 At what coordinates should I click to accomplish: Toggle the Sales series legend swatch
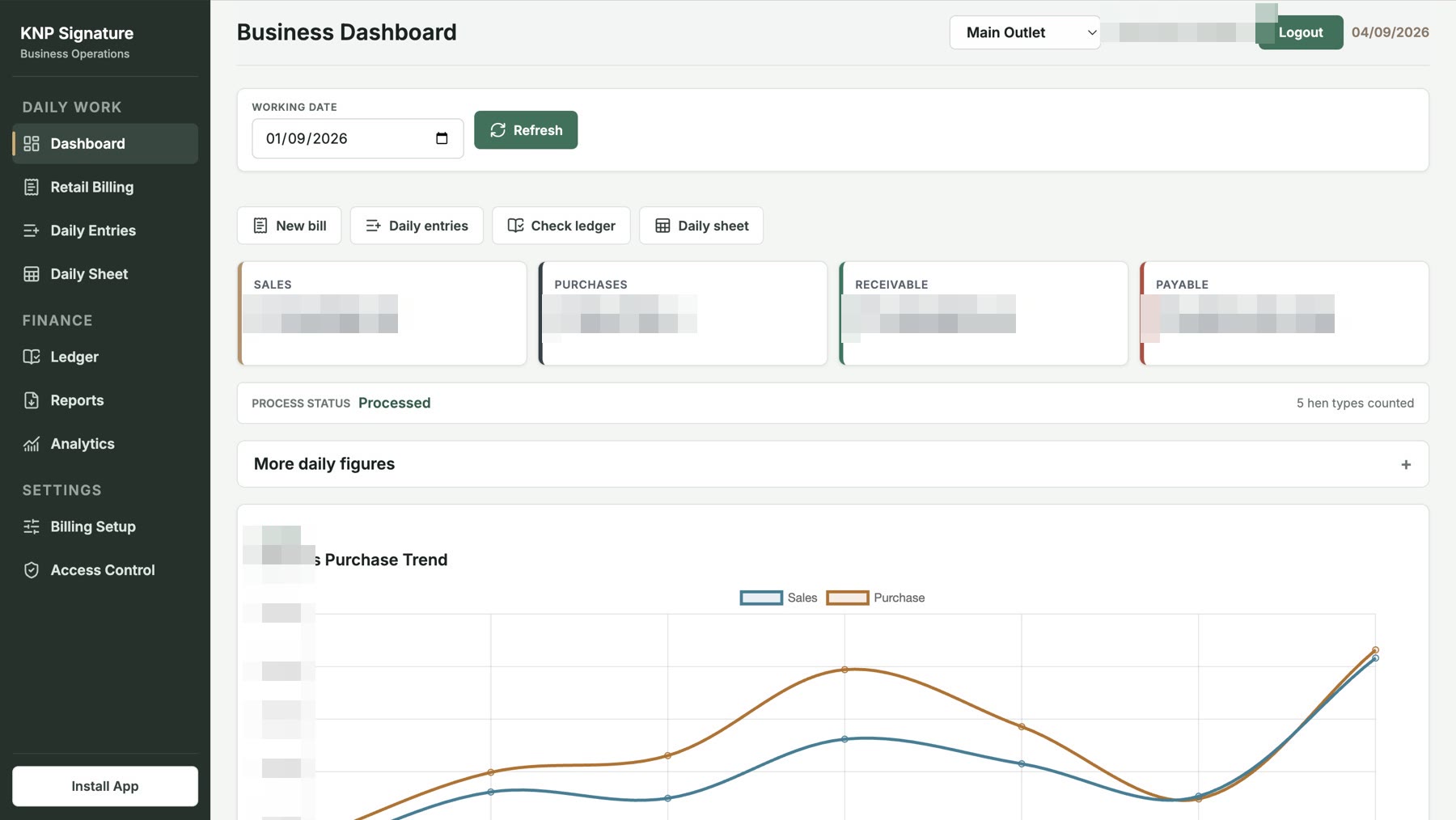point(761,598)
